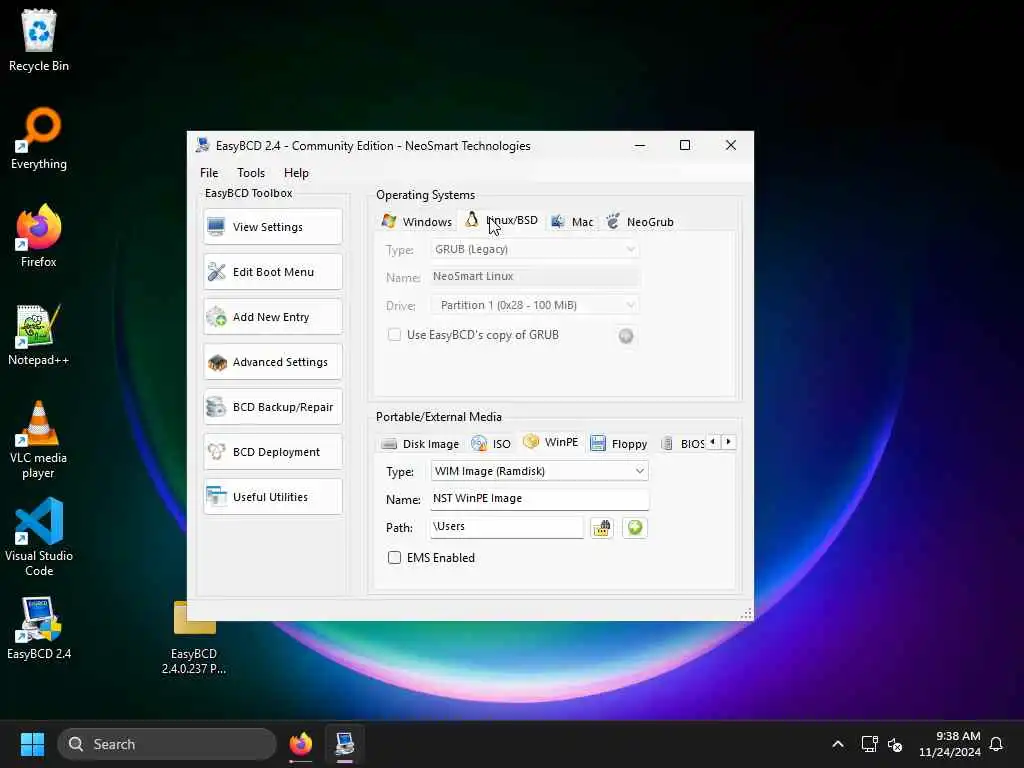Open the Help menu
This screenshot has height=768, width=1024.
pyautogui.click(x=296, y=172)
